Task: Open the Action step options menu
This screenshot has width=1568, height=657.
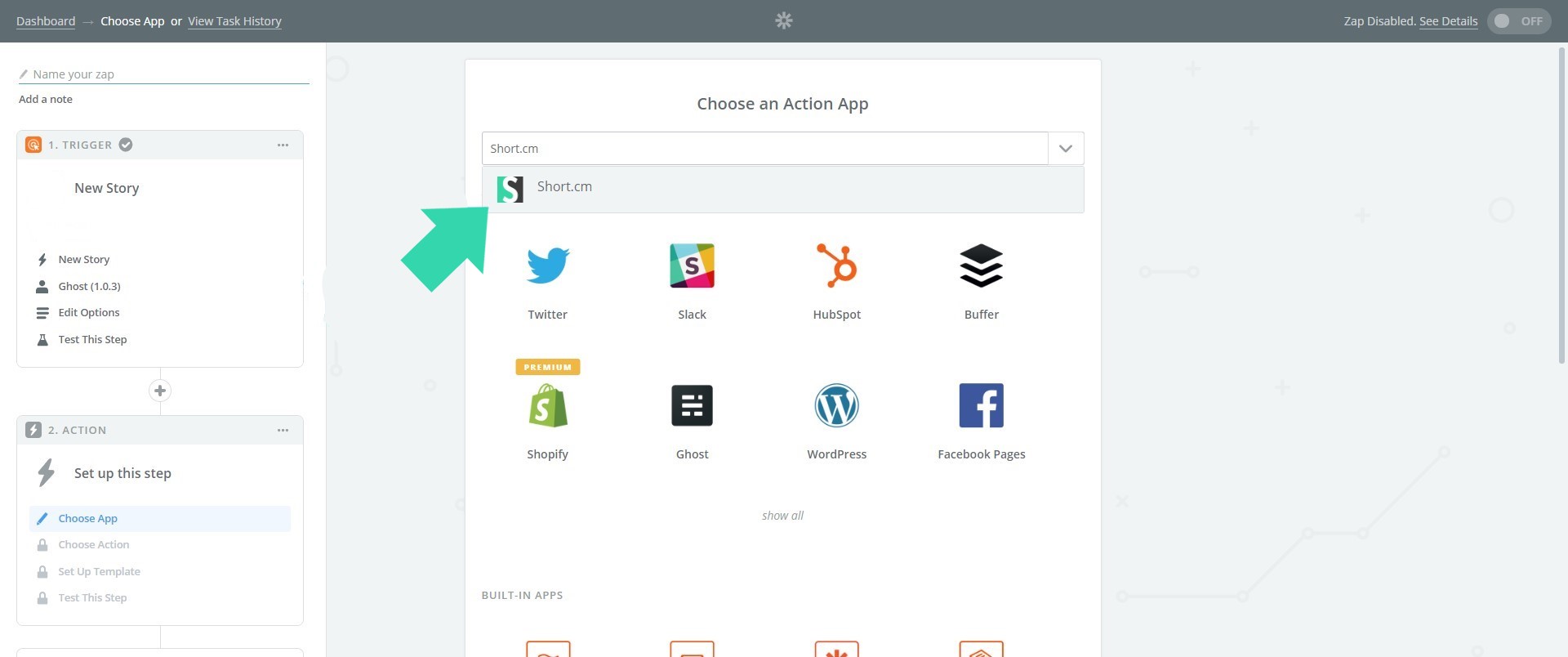Action: click(283, 431)
